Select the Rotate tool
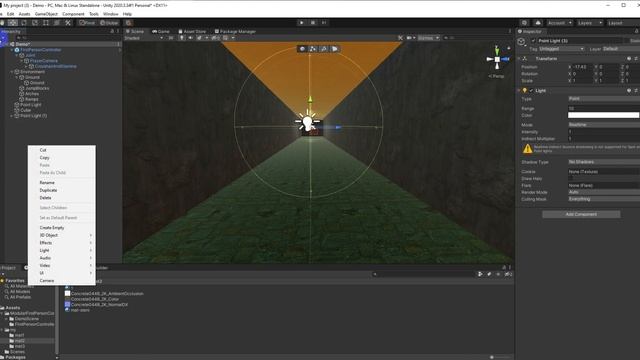 tap(24, 23)
